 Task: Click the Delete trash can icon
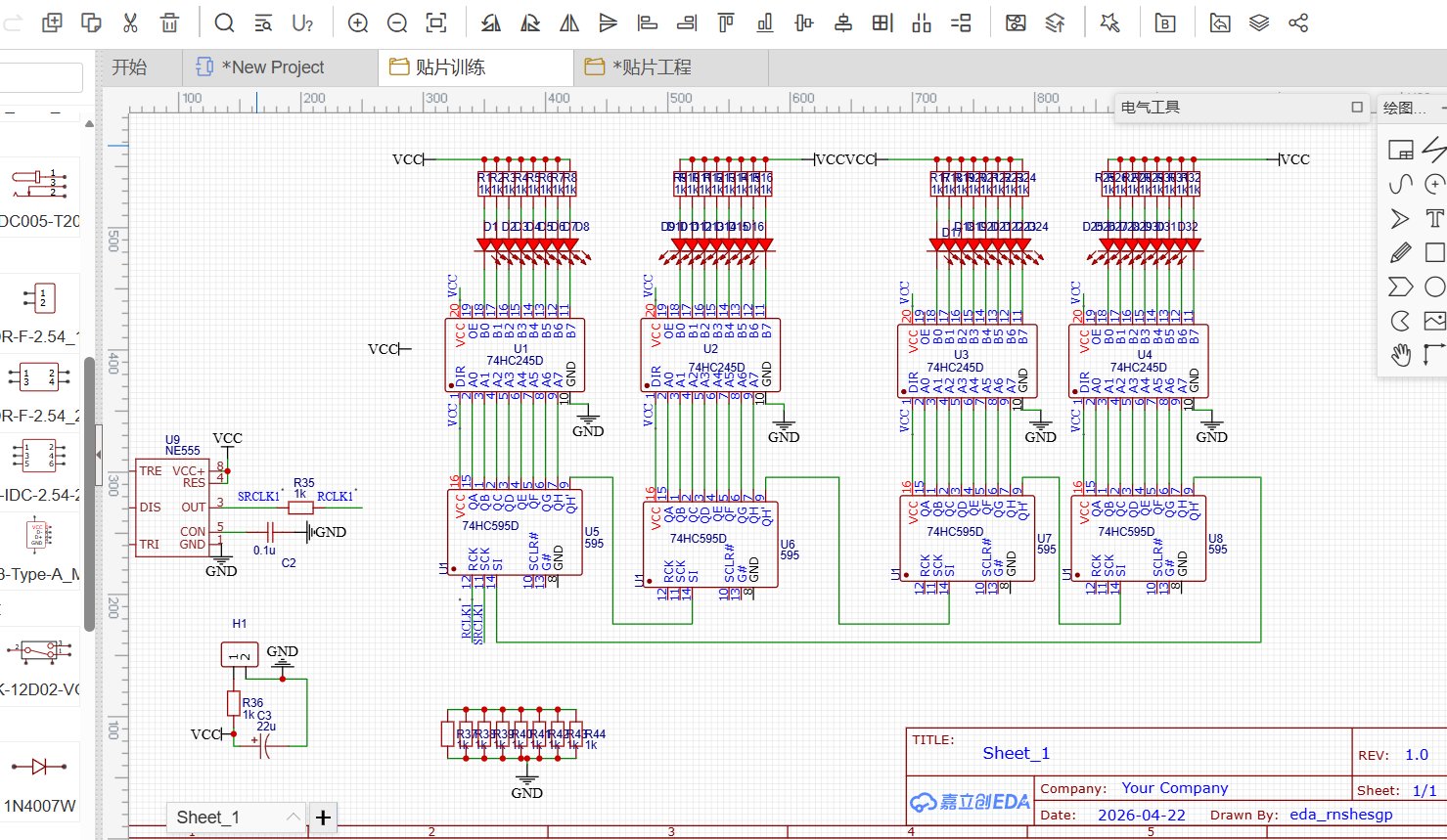point(169,22)
